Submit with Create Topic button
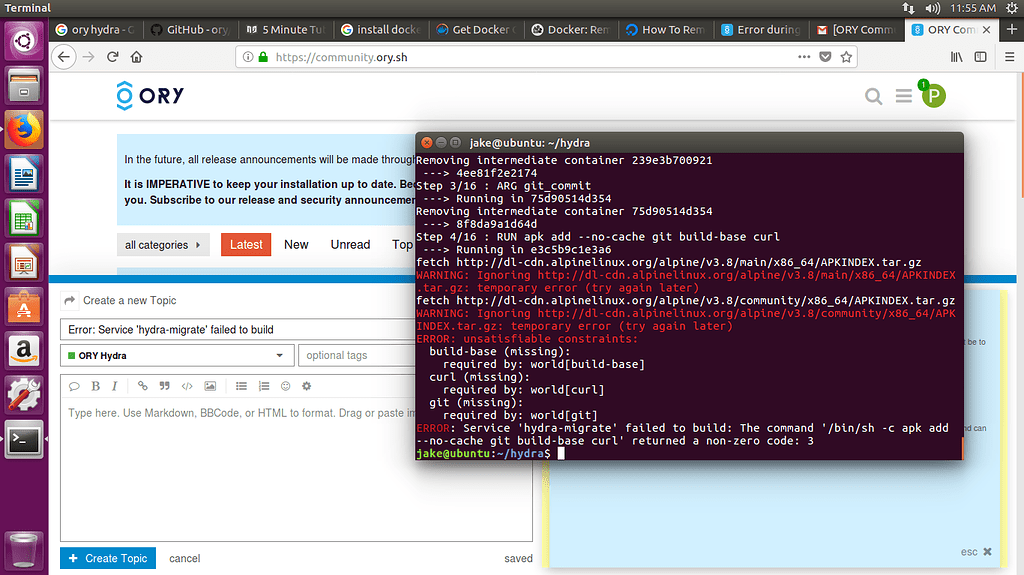 click(108, 559)
